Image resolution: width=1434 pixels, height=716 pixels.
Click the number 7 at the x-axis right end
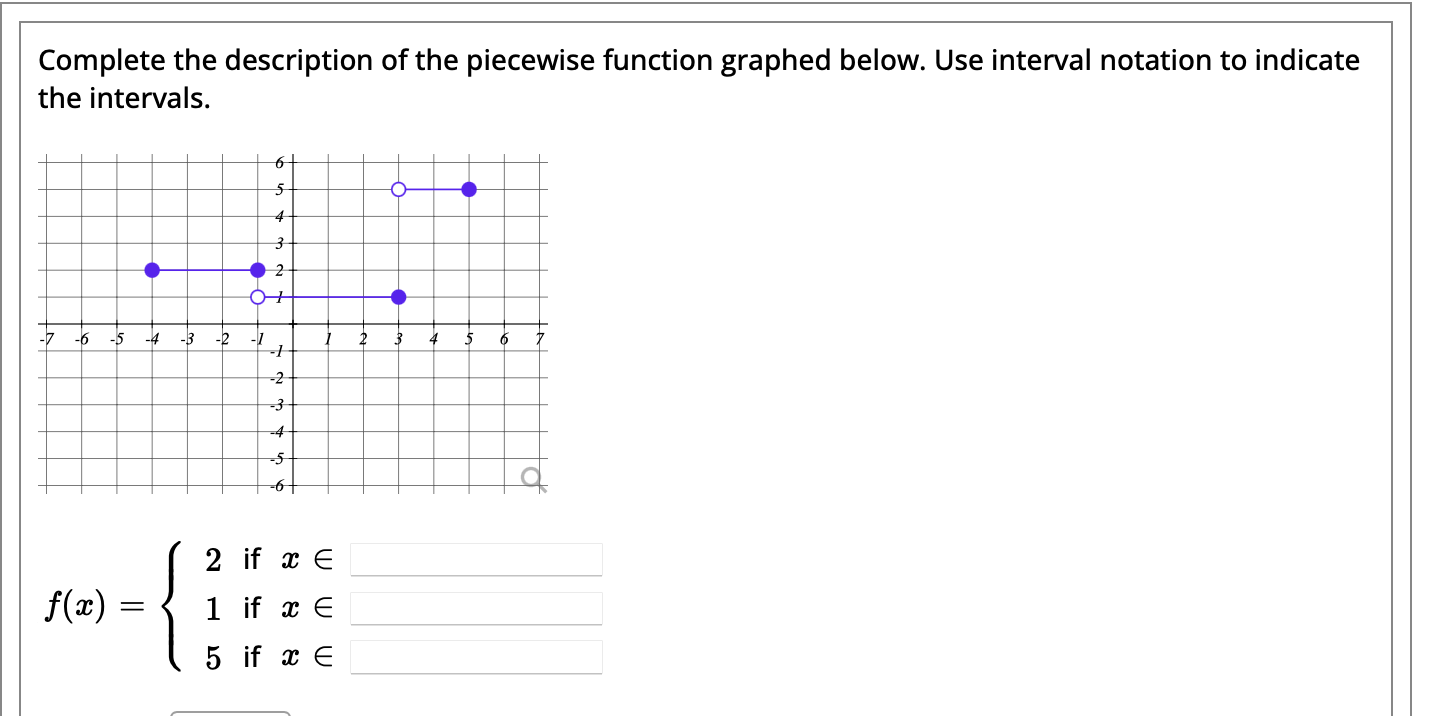tap(539, 337)
